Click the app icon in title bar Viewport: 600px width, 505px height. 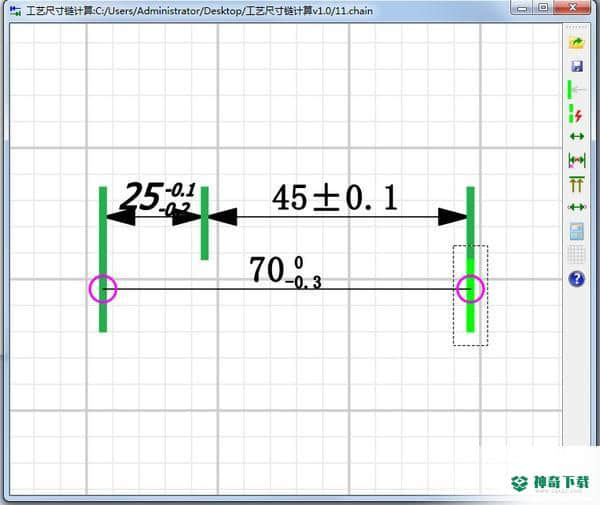coord(16,11)
